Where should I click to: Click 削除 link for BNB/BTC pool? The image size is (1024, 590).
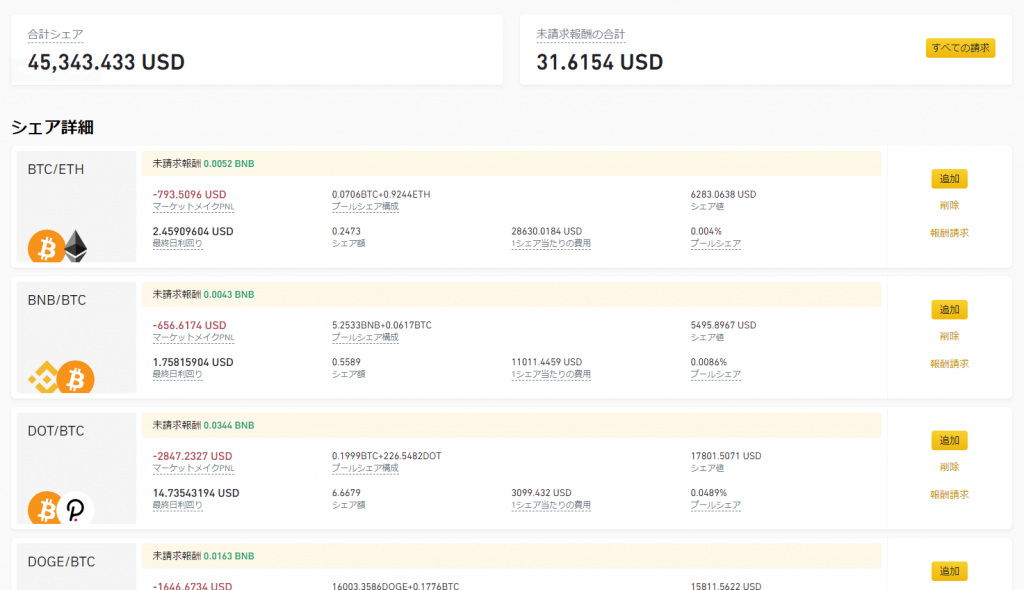(x=949, y=336)
